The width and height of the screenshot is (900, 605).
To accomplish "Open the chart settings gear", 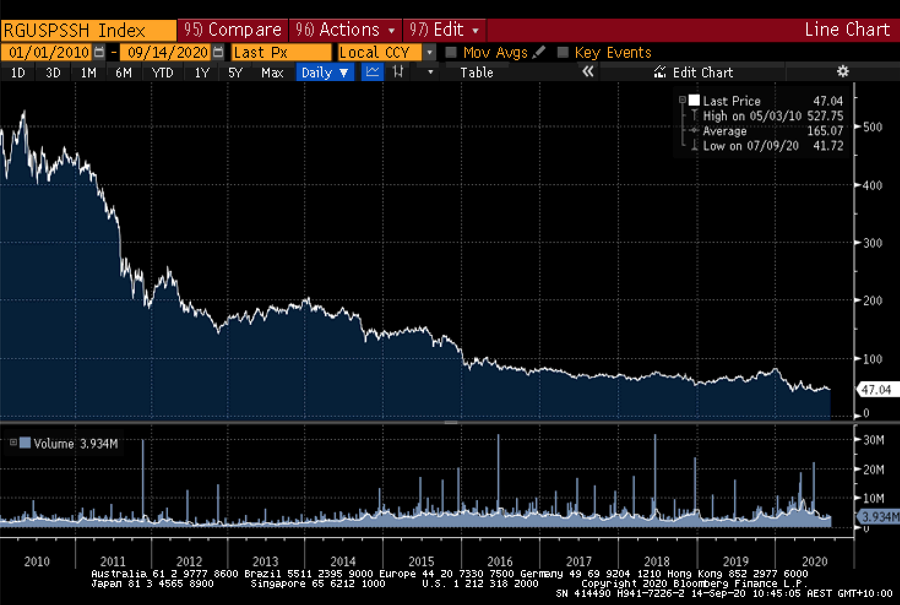I will point(842,72).
